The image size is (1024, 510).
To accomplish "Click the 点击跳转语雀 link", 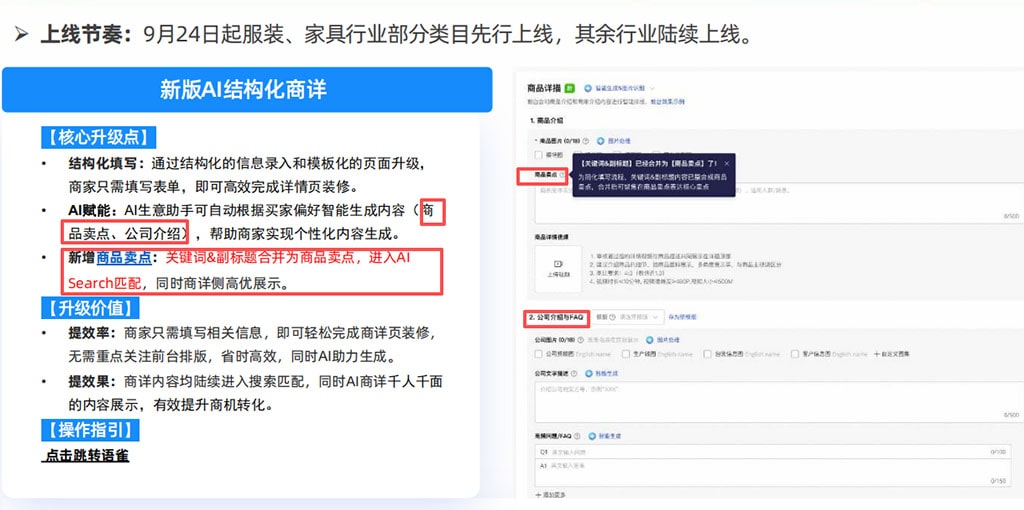I will coord(86,455).
